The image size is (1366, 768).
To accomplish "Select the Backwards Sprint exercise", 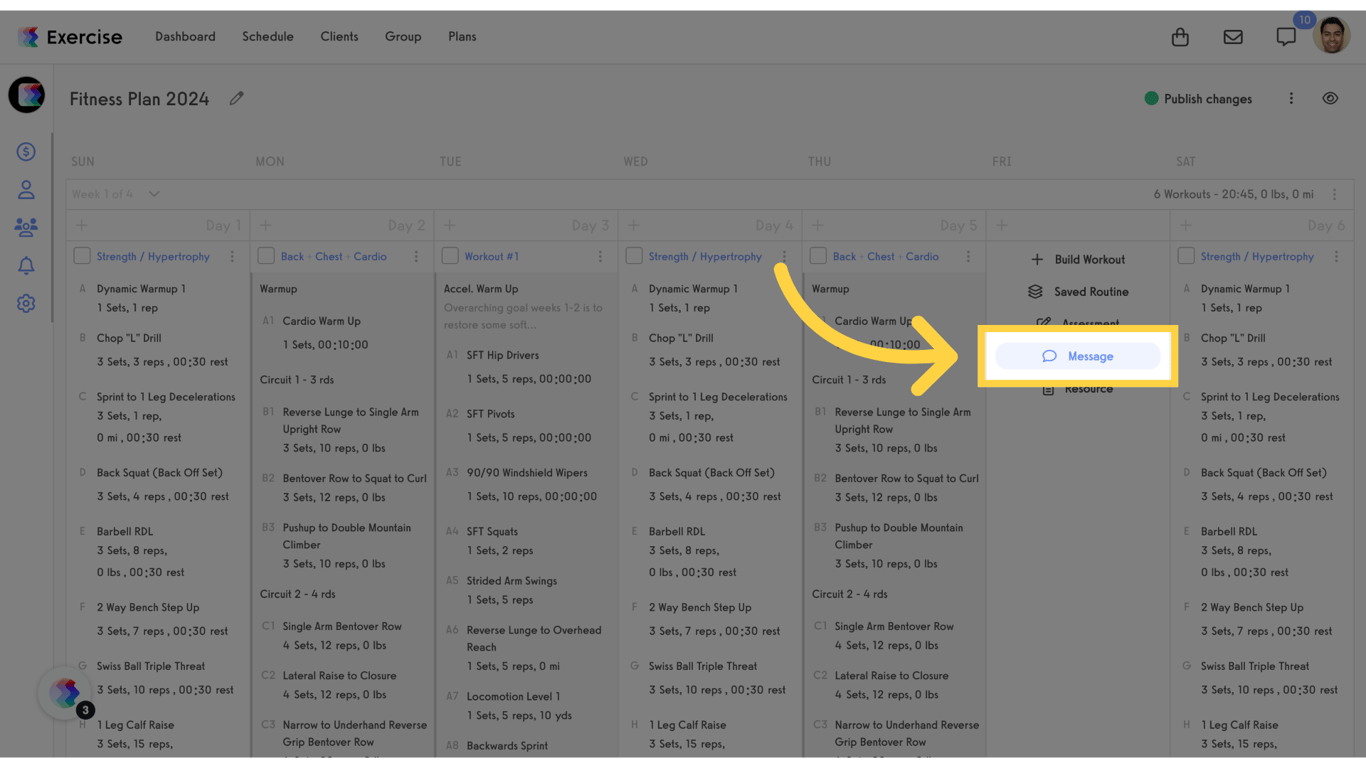I will [507, 746].
